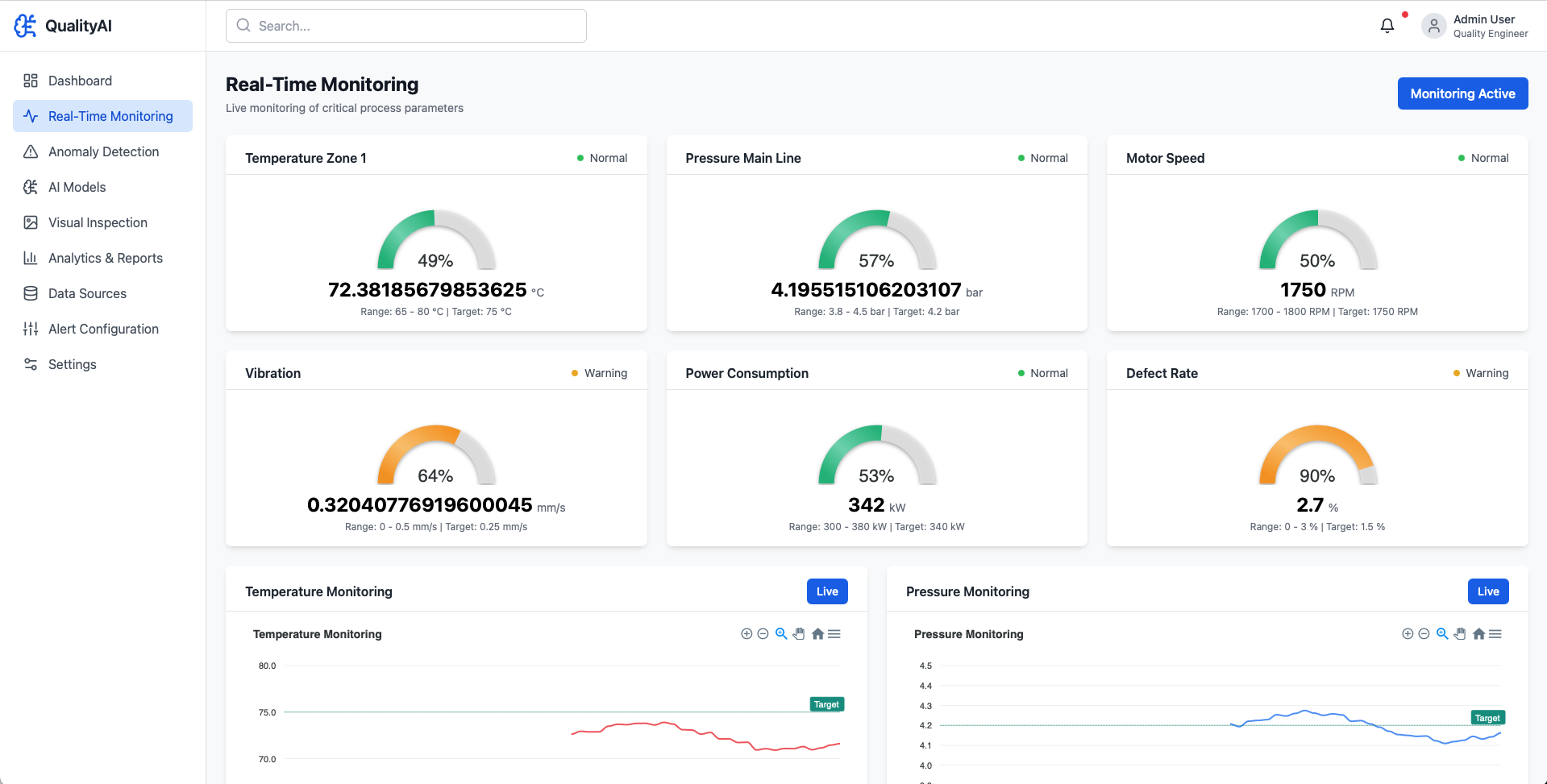
Task: Zoom in on Pressure Monitoring chart
Action: pos(1408,634)
